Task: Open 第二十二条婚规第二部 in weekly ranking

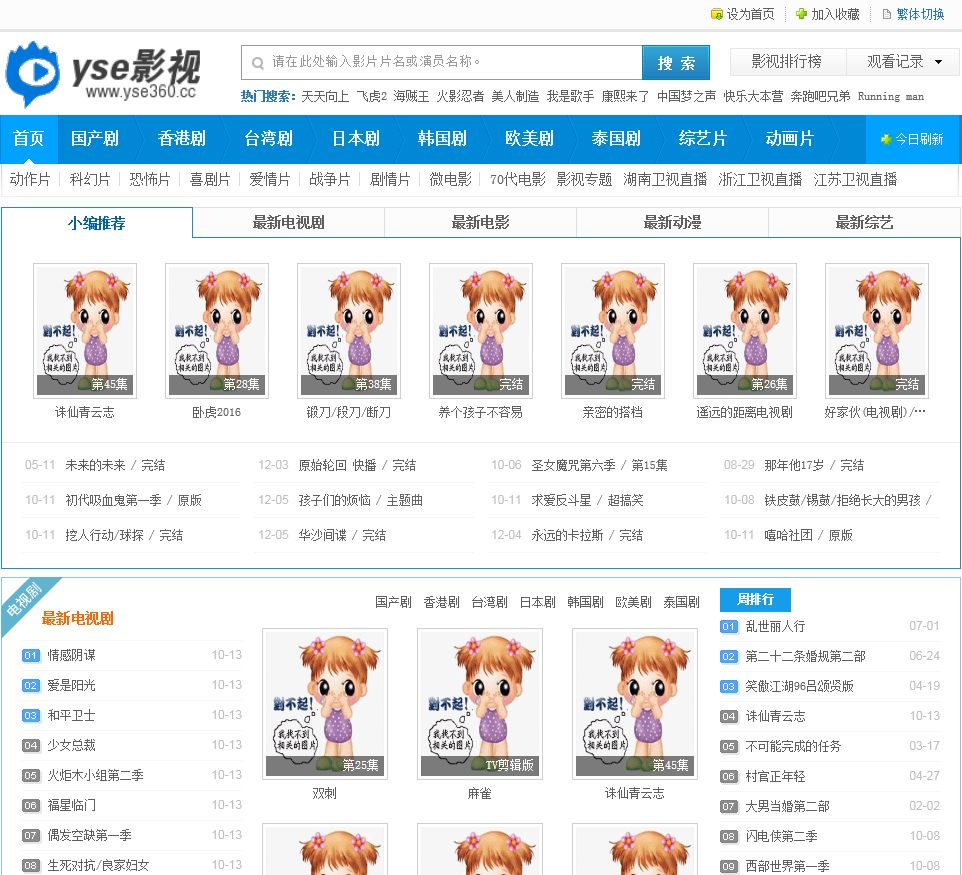Action: [805, 656]
